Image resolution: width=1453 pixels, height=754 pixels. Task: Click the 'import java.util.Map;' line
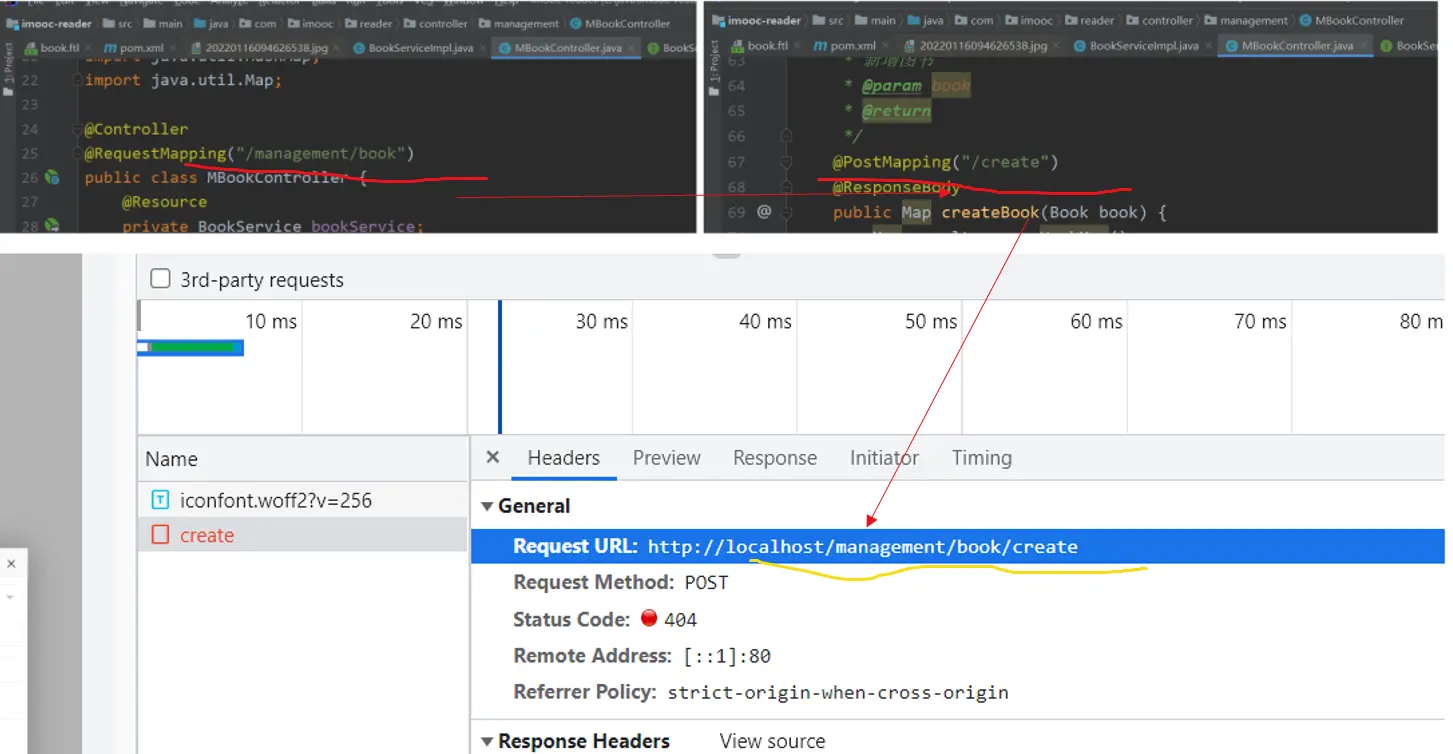(x=183, y=80)
